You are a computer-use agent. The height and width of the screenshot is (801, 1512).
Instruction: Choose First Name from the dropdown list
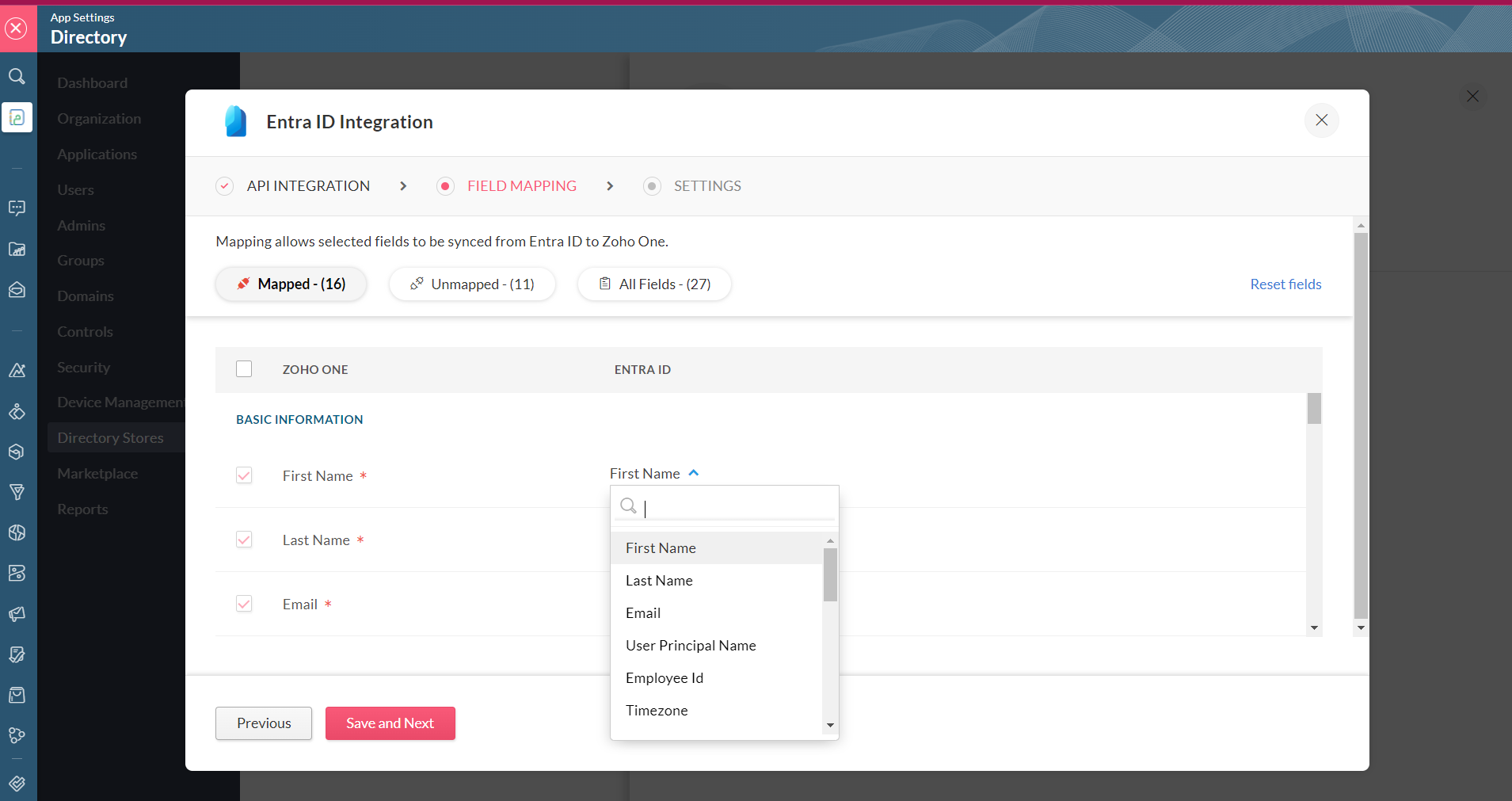click(717, 548)
